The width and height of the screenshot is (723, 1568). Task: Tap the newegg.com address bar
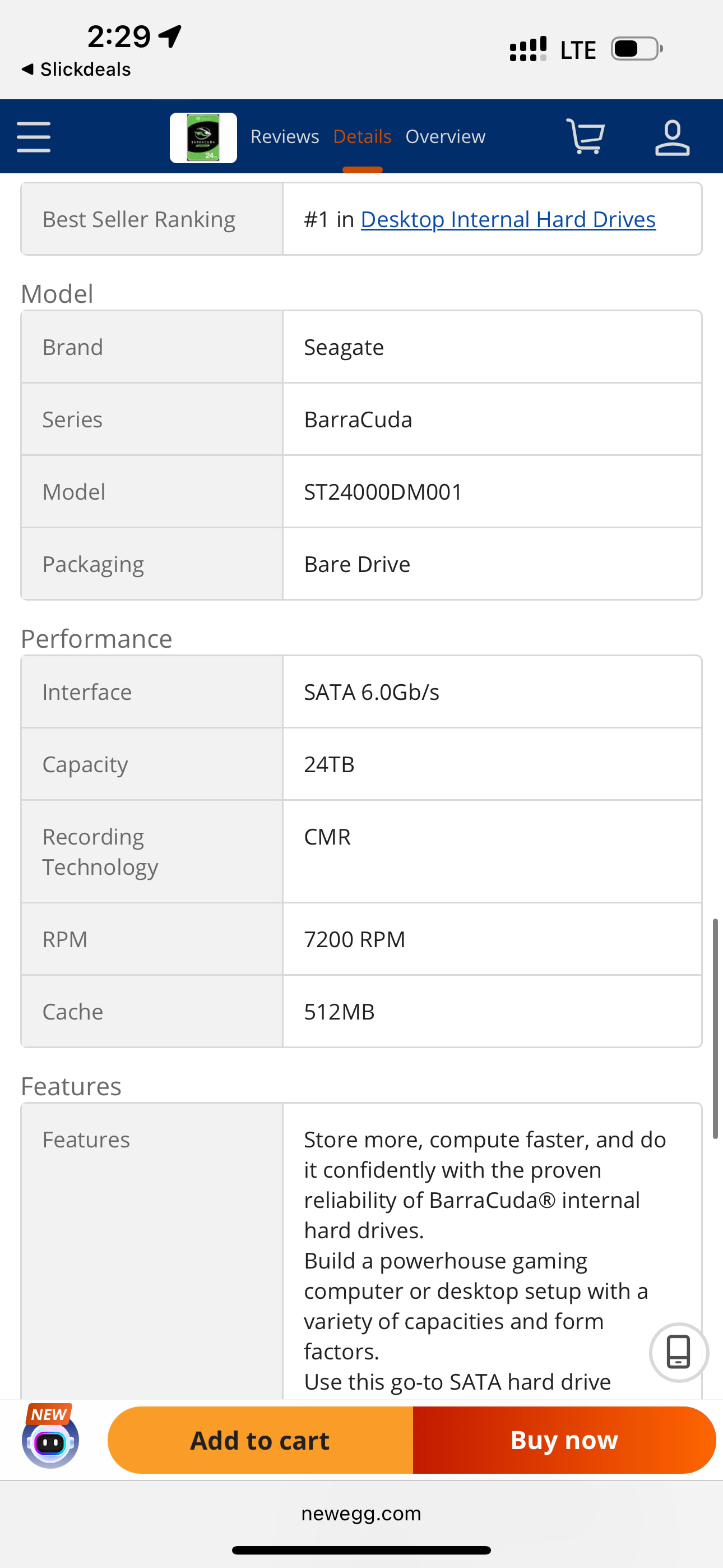361,1513
